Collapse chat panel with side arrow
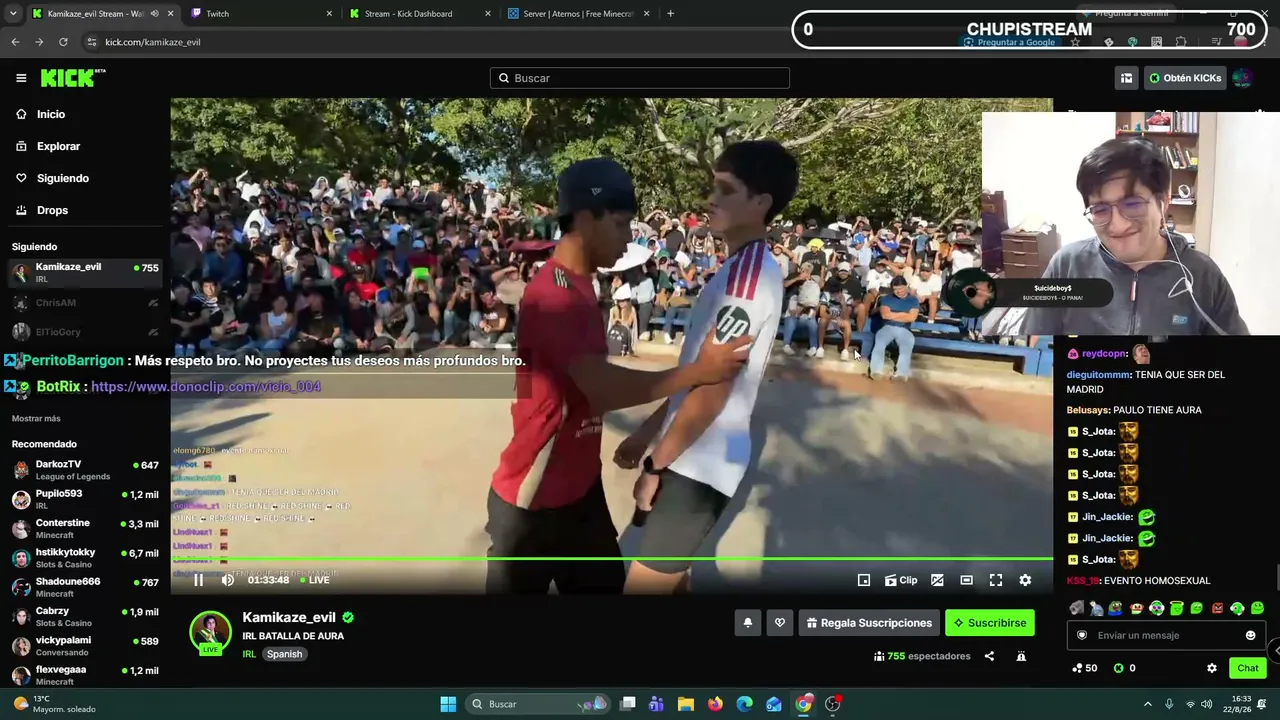The width and height of the screenshot is (1280, 720). click(x=1276, y=650)
